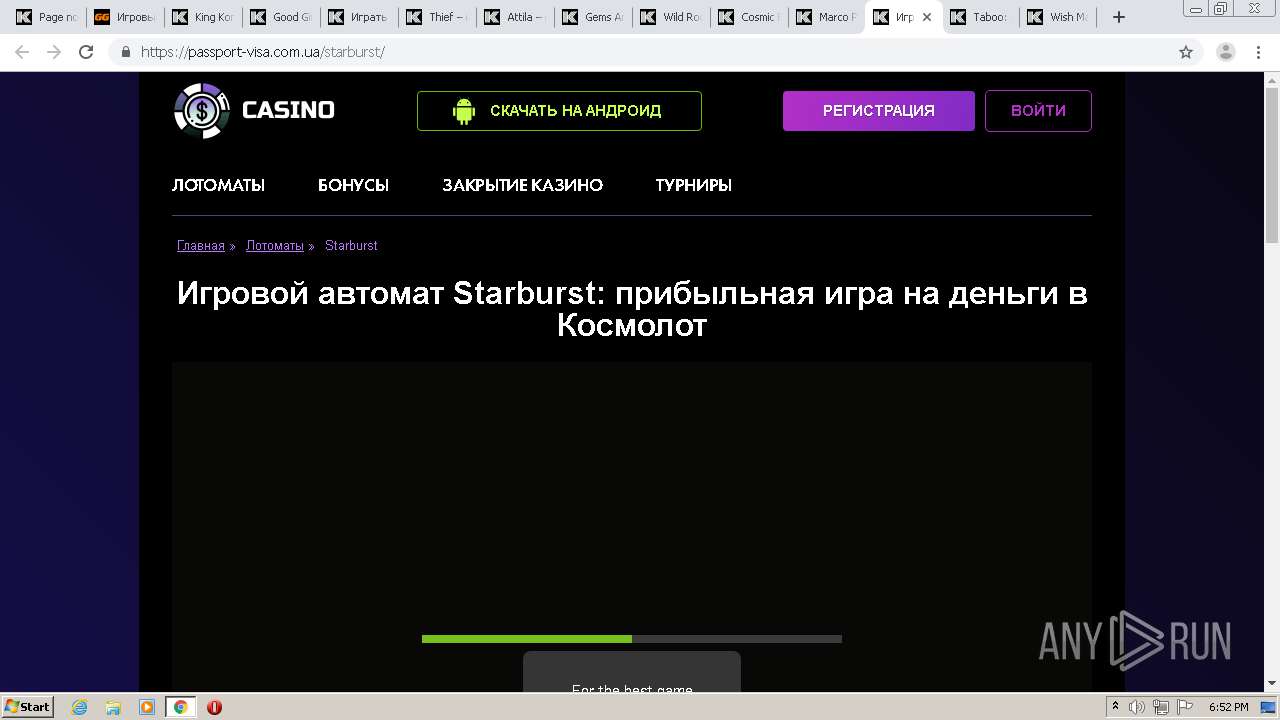Switch to the 'Taboo' tab
Viewport: 1280px width, 720px height.
pyautogui.click(x=981, y=17)
